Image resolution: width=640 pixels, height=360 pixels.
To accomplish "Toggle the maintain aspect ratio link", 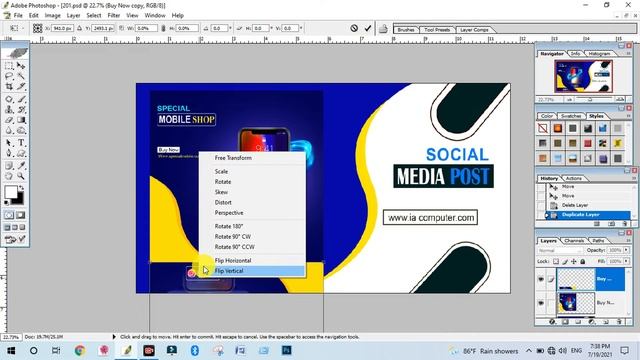I will point(163,28).
